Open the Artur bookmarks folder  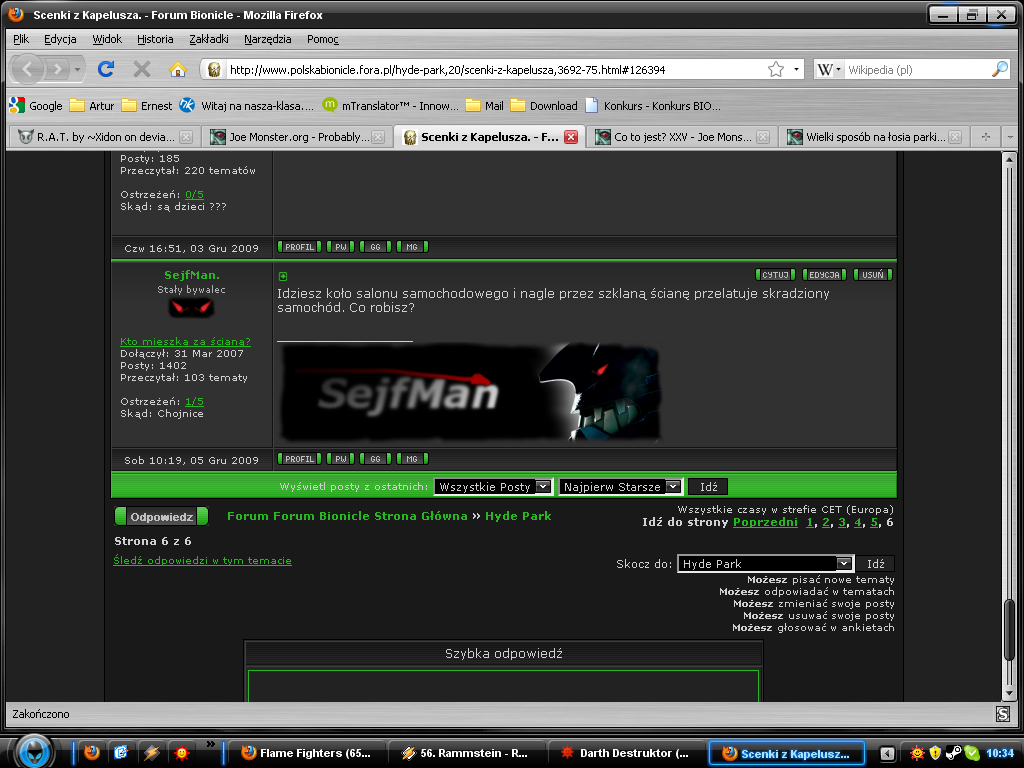point(92,106)
